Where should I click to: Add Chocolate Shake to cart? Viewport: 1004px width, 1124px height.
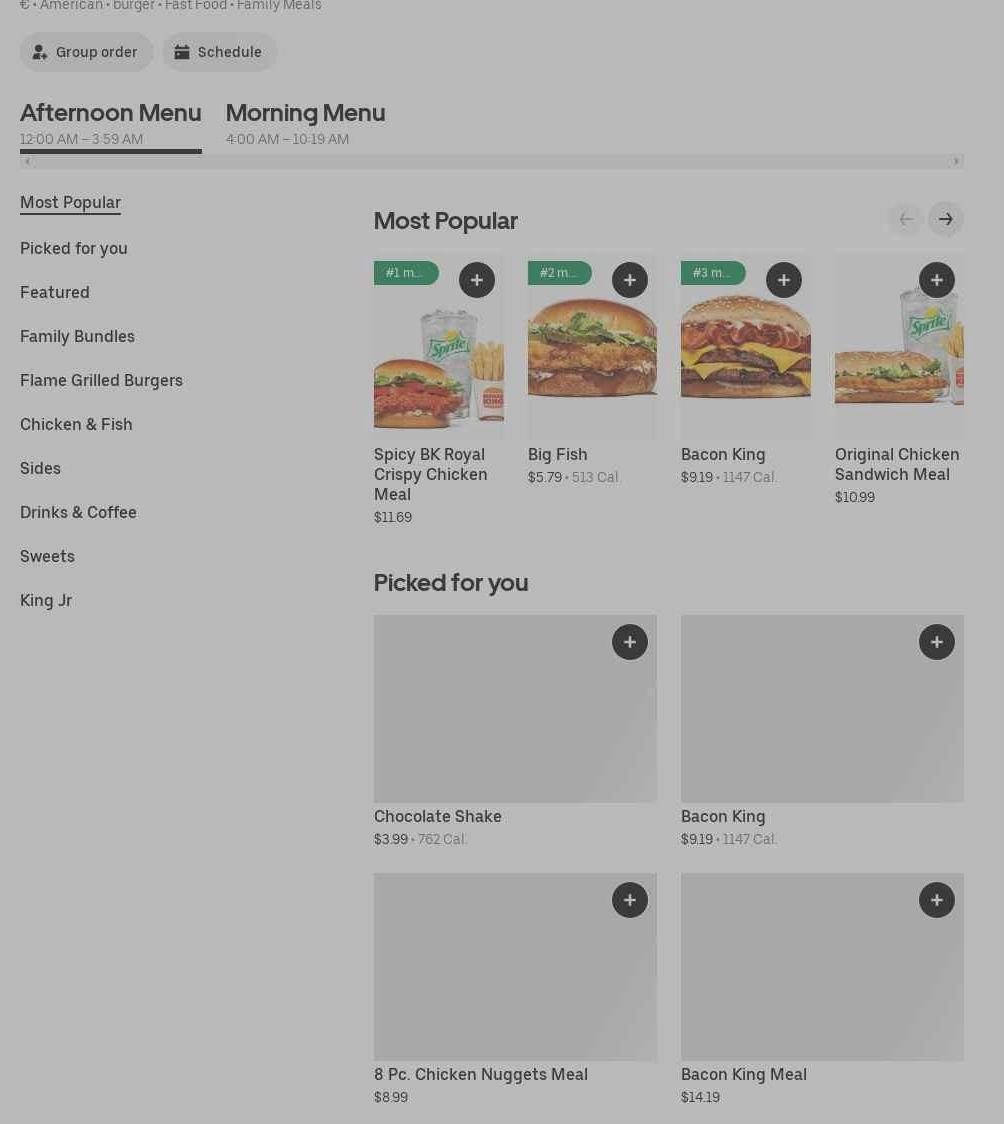coord(629,642)
